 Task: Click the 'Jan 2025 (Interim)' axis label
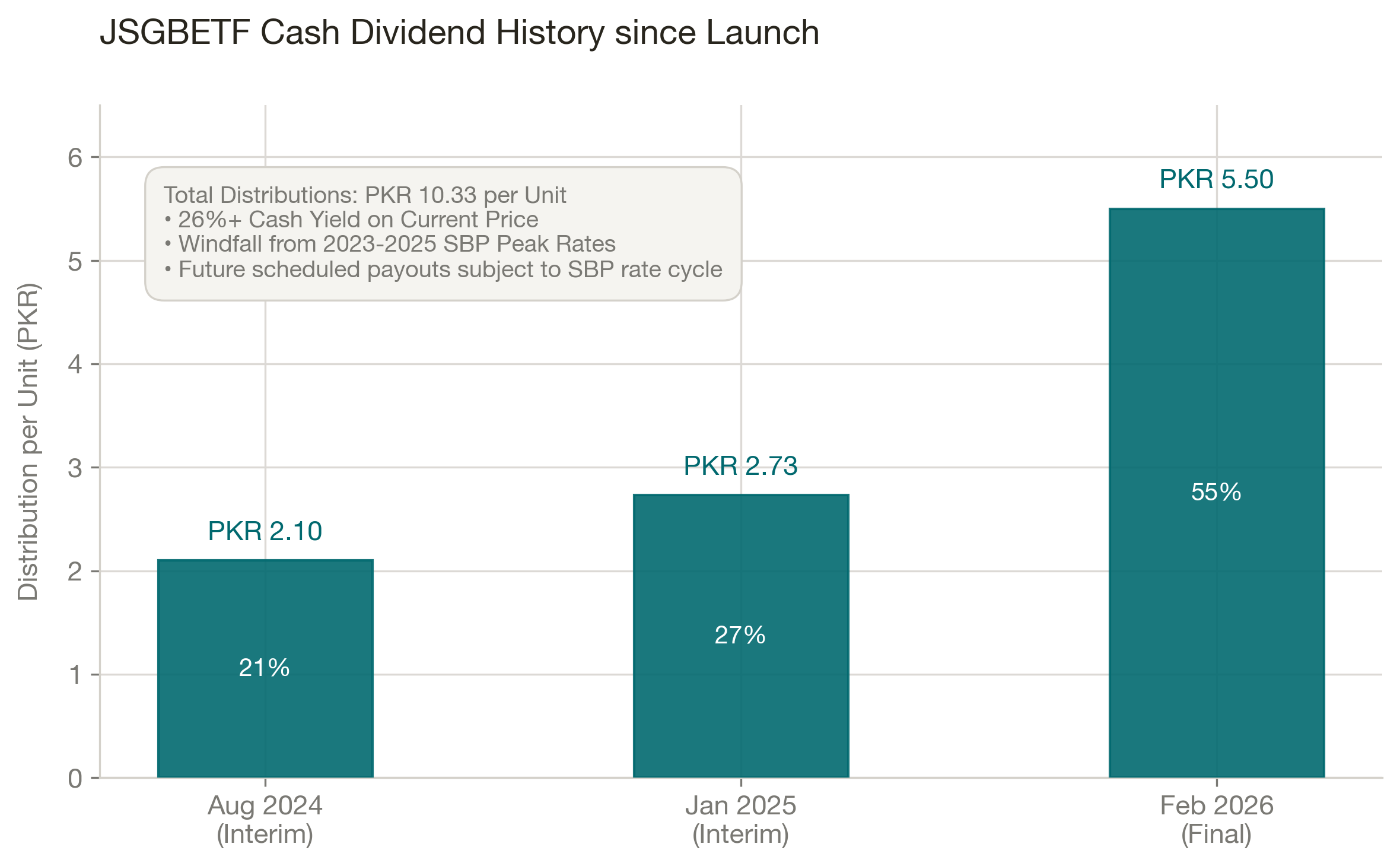pyautogui.click(x=741, y=820)
